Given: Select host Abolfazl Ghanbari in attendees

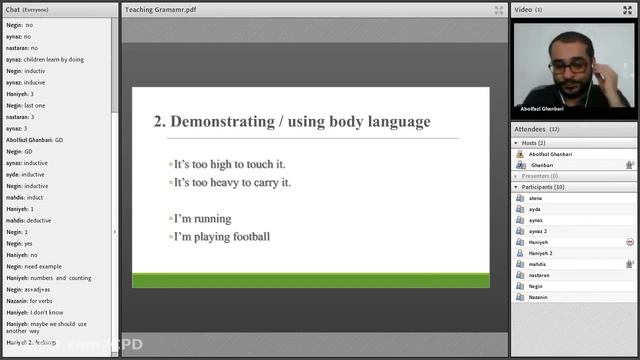Looking at the screenshot, I should point(574,154).
